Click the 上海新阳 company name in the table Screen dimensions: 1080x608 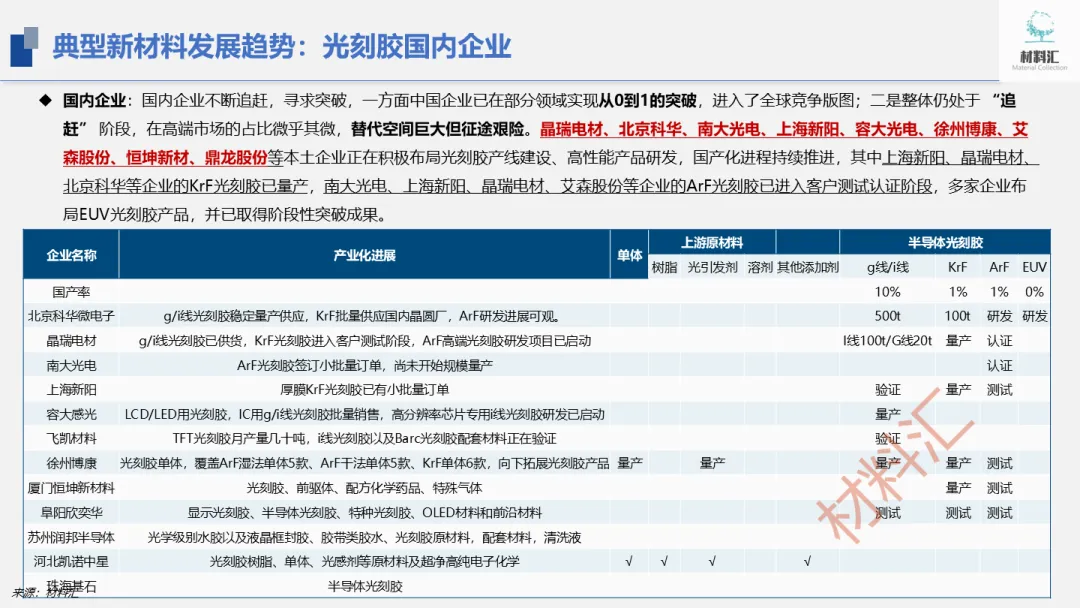[71, 390]
